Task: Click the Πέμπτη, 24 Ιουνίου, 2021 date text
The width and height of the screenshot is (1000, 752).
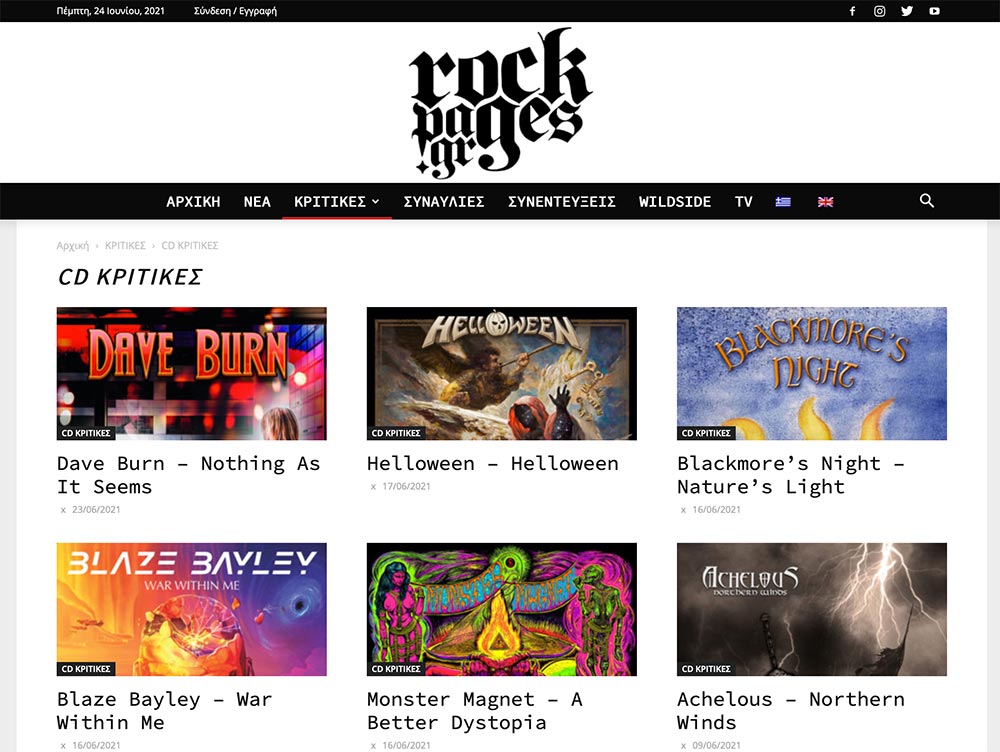Action: coord(110,11)
